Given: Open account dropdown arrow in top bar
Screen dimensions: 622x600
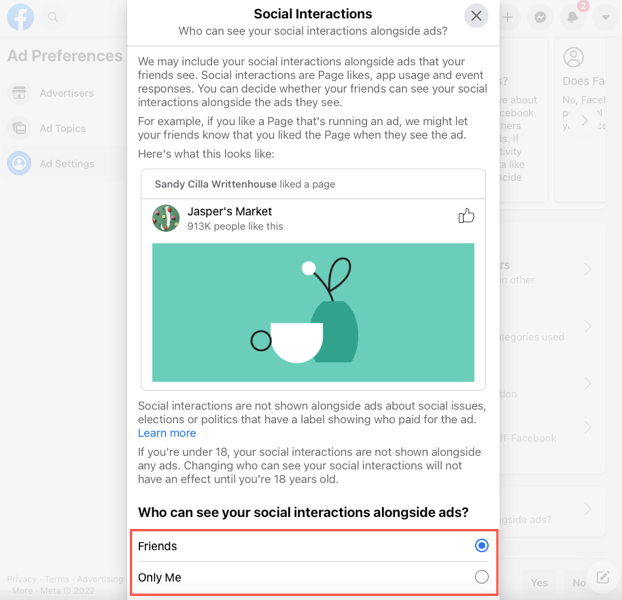Looking at the screenshot, I should (x=605, y=17).
